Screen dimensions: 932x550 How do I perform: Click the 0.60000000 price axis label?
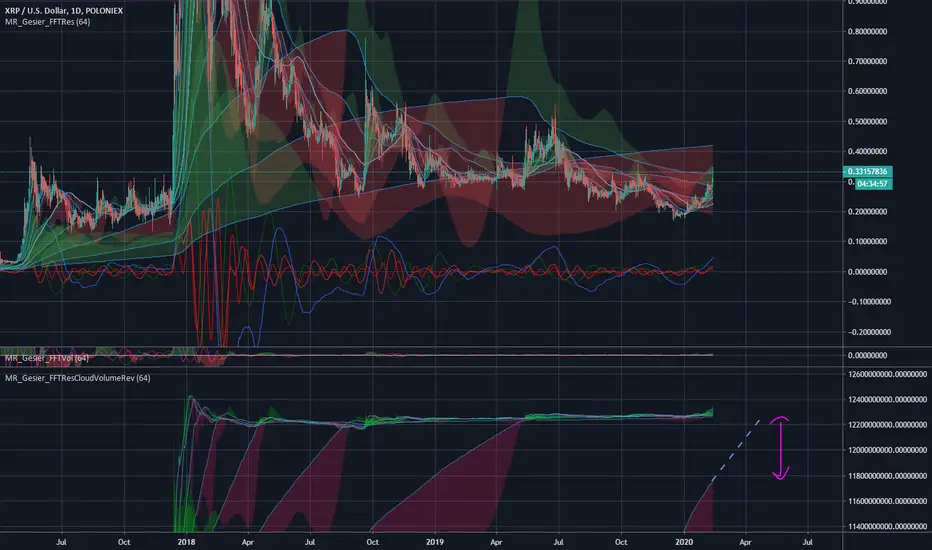[867, 91]
